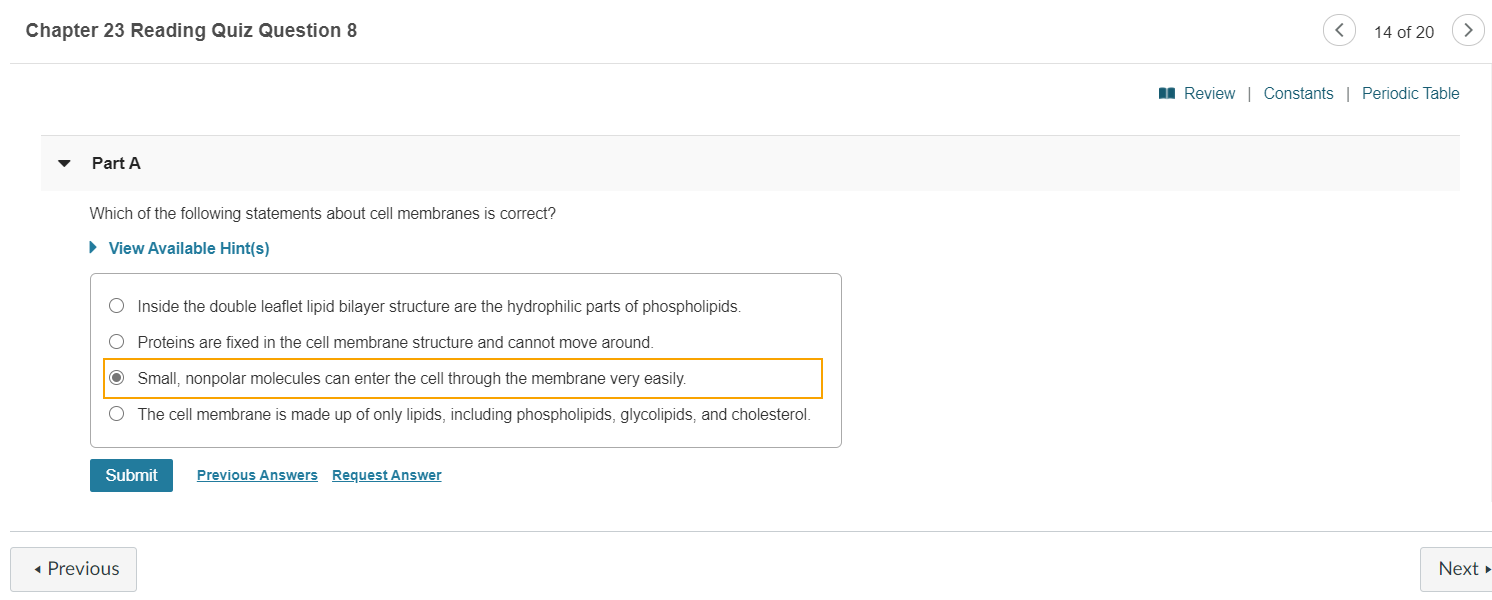Select answer about hydrophilic parts of phospholipids
This screenshot has height=600, width=1492.
click(x=116, y=305)
